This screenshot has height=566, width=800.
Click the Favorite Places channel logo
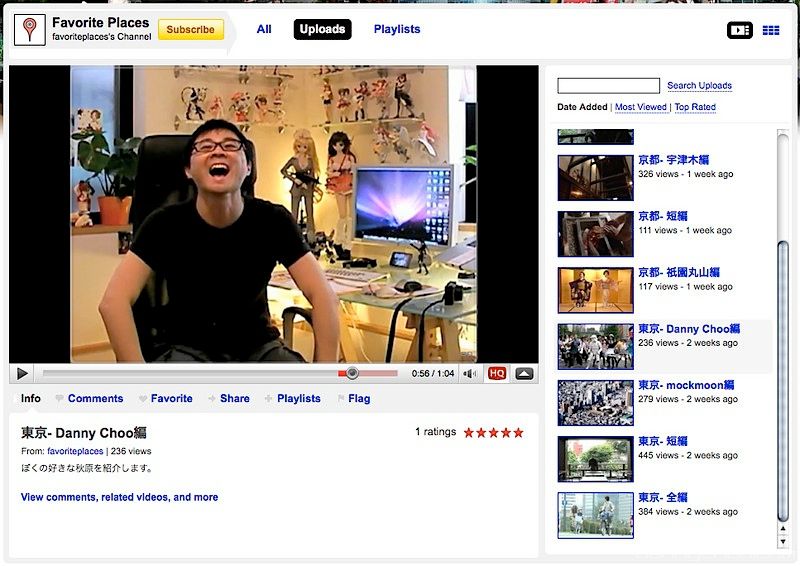pyautogui.click(x=30, y=29)
